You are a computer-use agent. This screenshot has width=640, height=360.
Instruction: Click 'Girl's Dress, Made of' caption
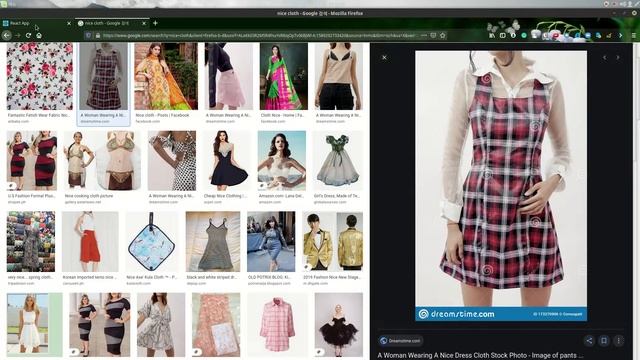pos(336,196)
